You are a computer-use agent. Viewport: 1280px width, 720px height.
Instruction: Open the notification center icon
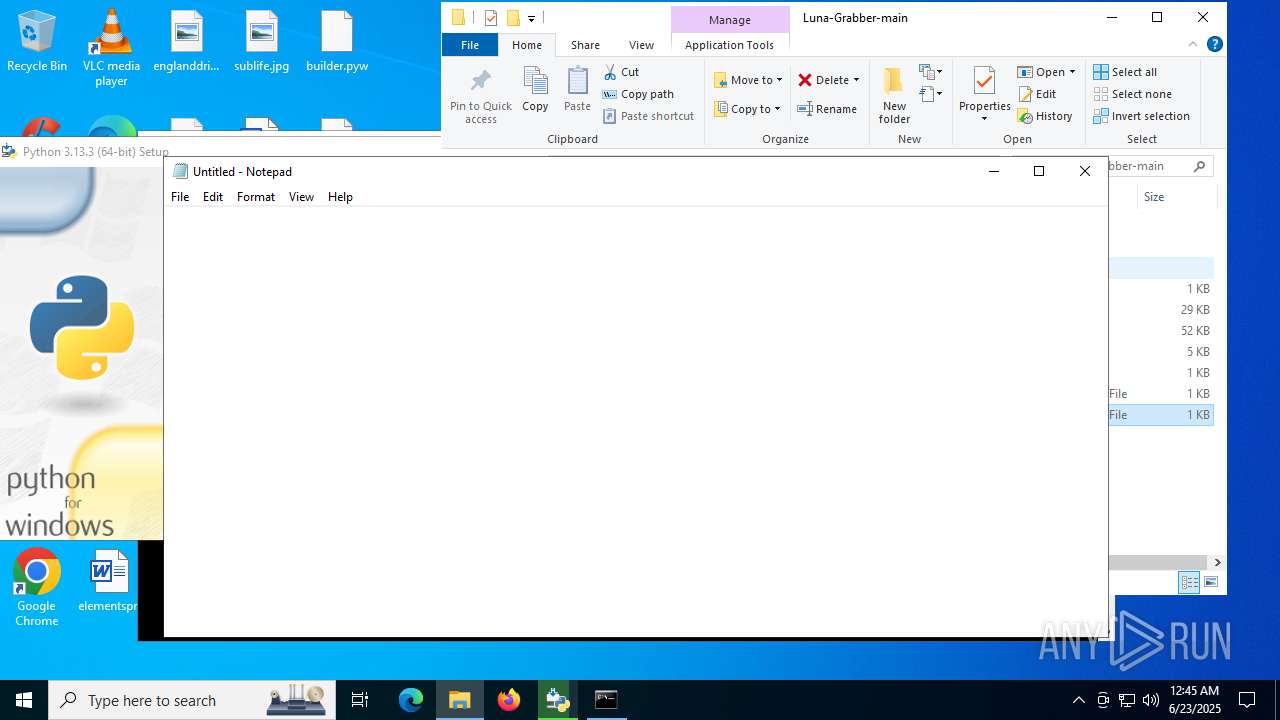[1247, 700]
